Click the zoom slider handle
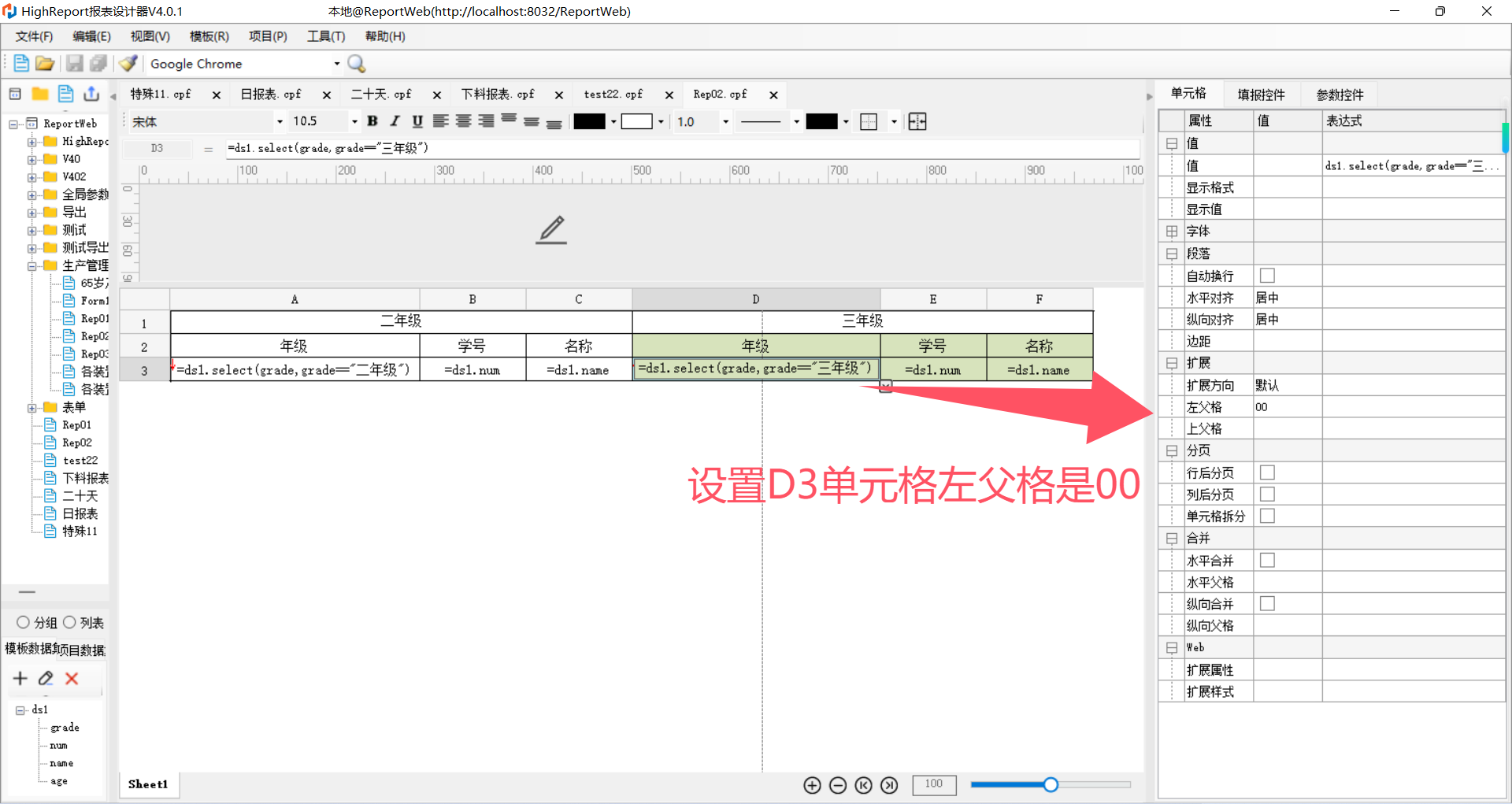This screenshot has height=804, width=1512. [x=1051, y=784]
